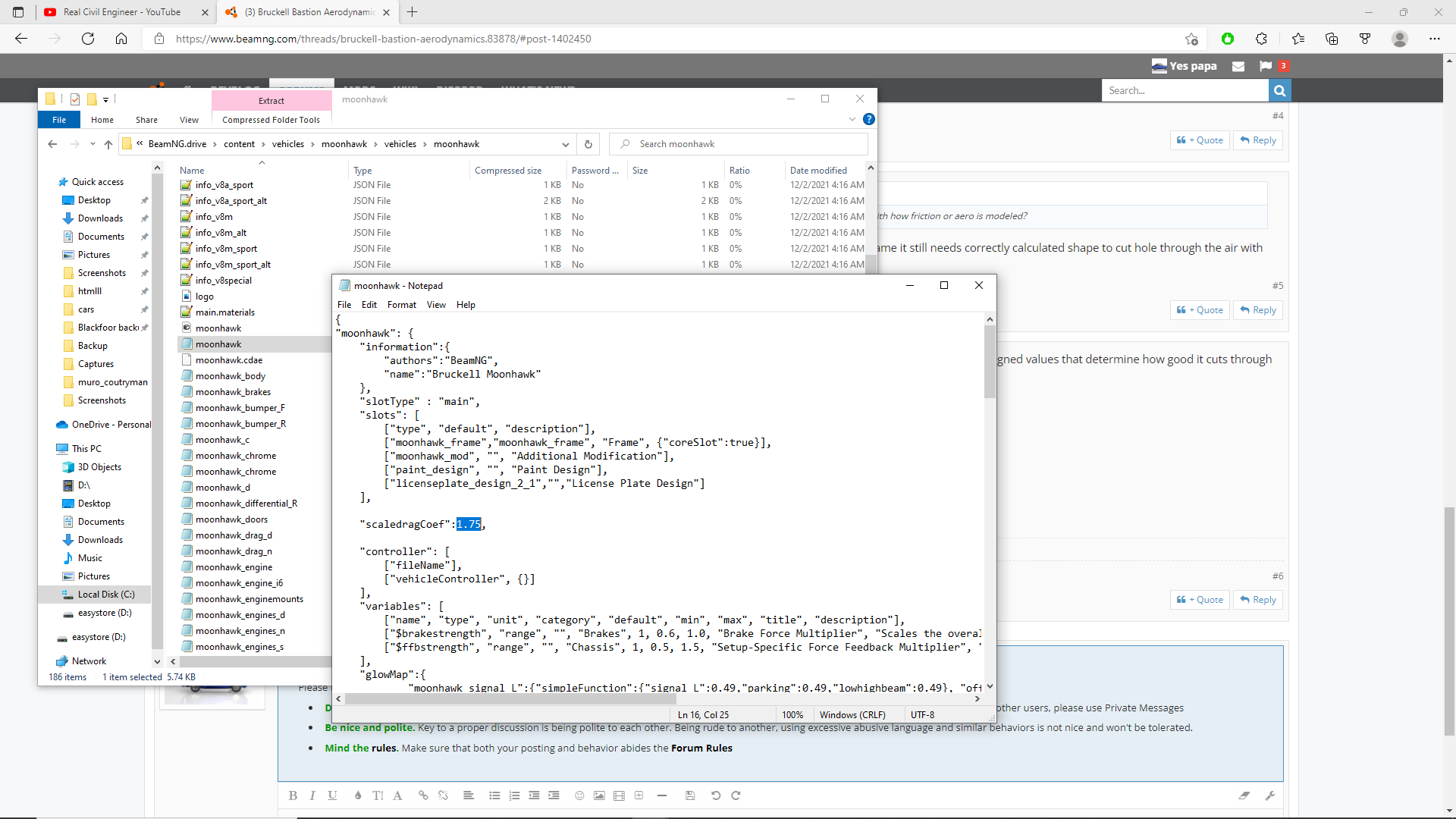Screen dimensions: 1456x819
Task: Open font size tool in editor
Action: pyautogui.click(x=378, y=795)
